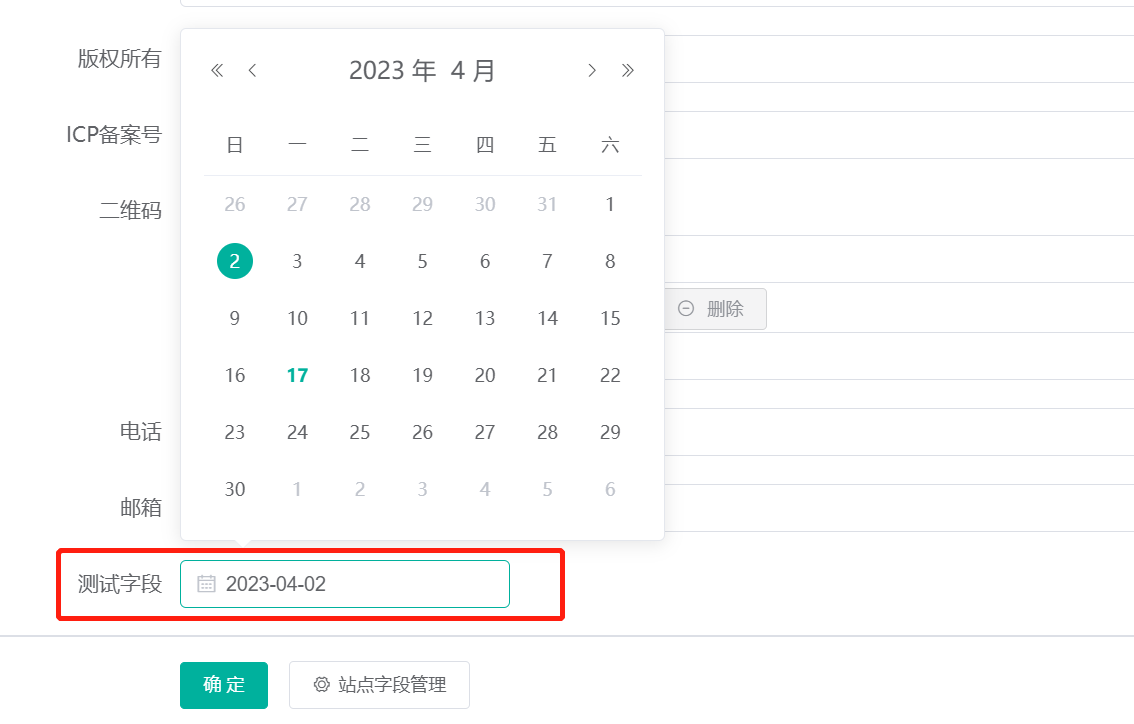Image resolution: width=1134 pixels, height=724 pixels.
Task: Select the highlighted date 2 in calendar
Action: pos(234,261)
